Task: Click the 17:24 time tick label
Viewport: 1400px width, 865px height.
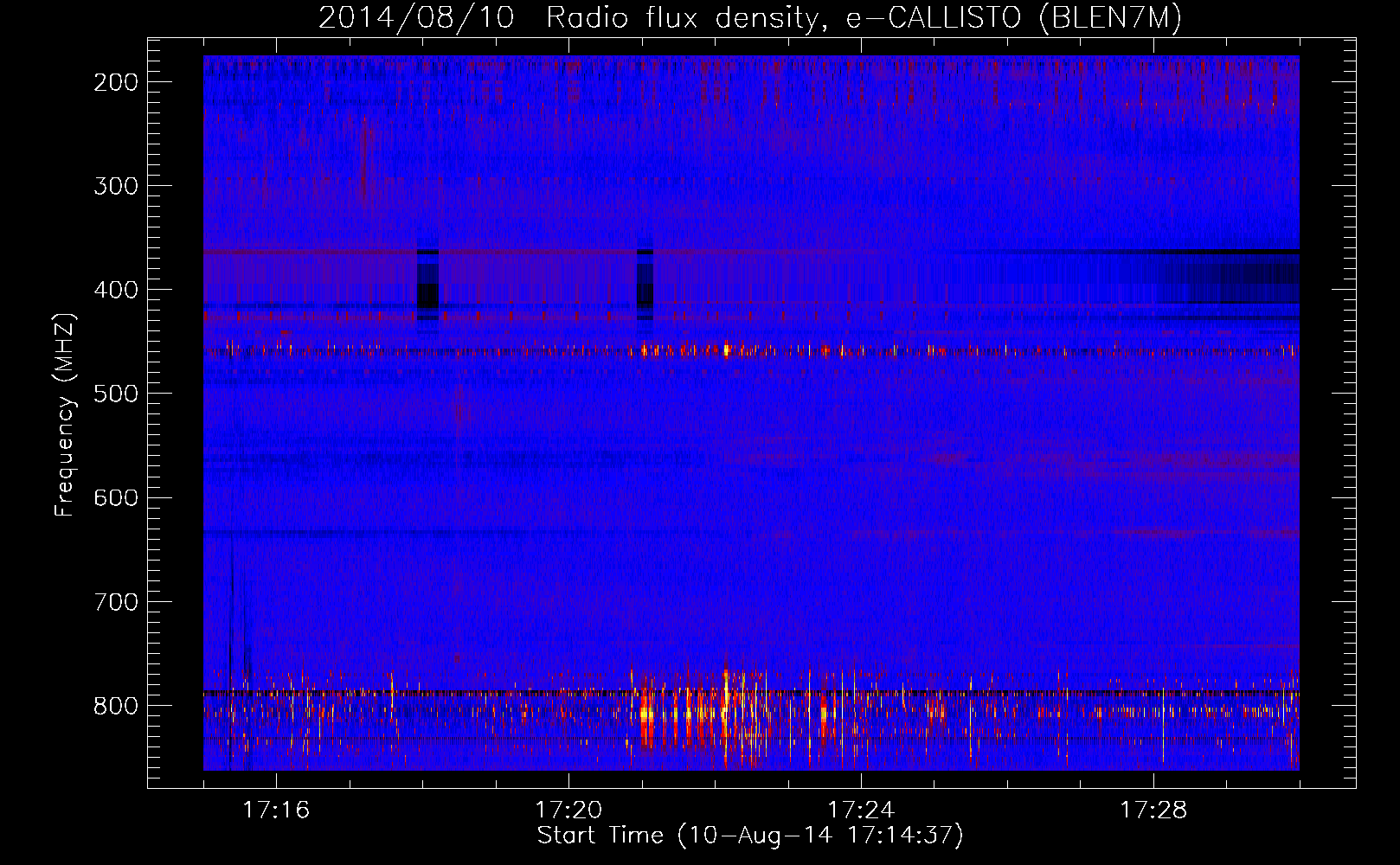Action: (861, 810)
